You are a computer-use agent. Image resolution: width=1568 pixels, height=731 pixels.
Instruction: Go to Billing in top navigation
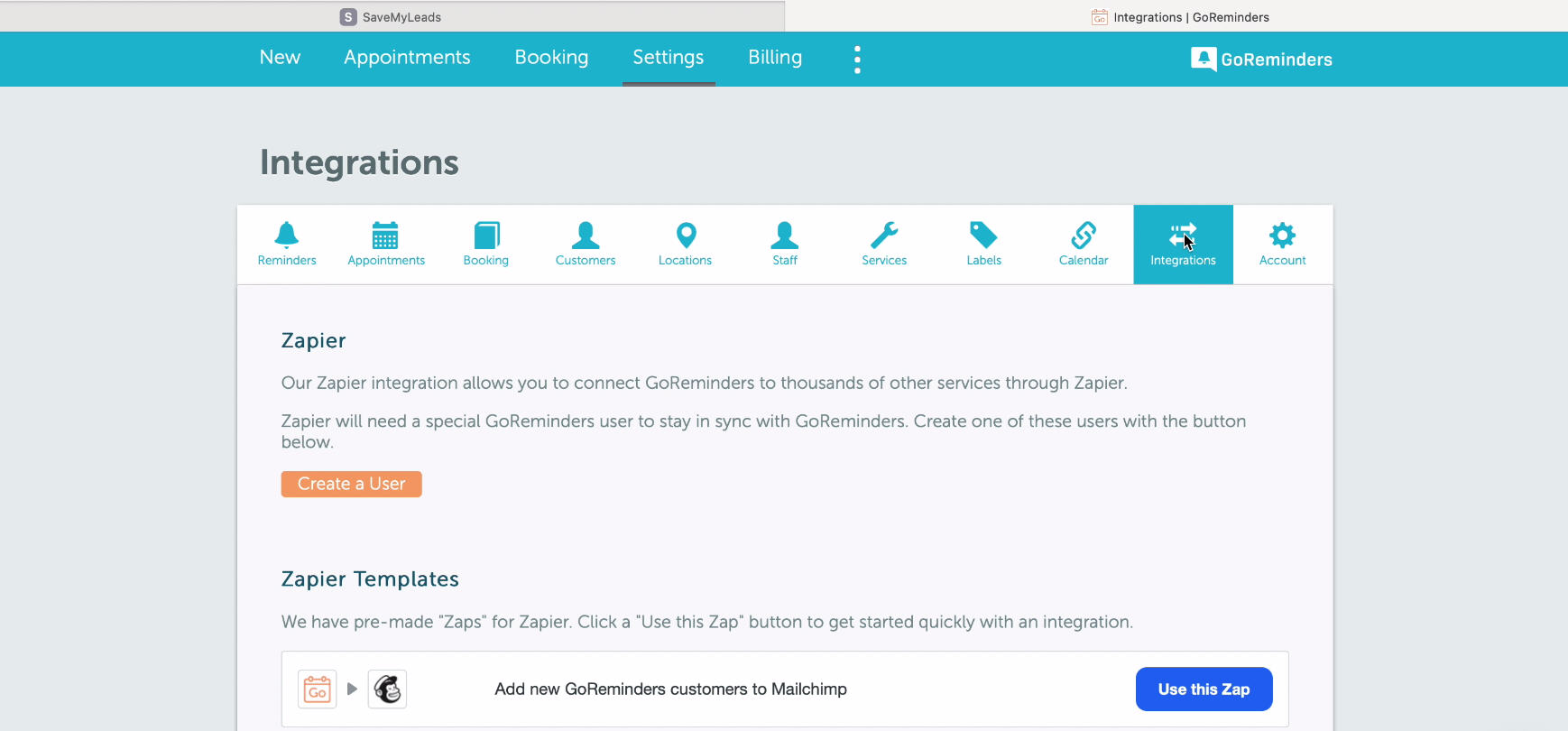point(775,58)
